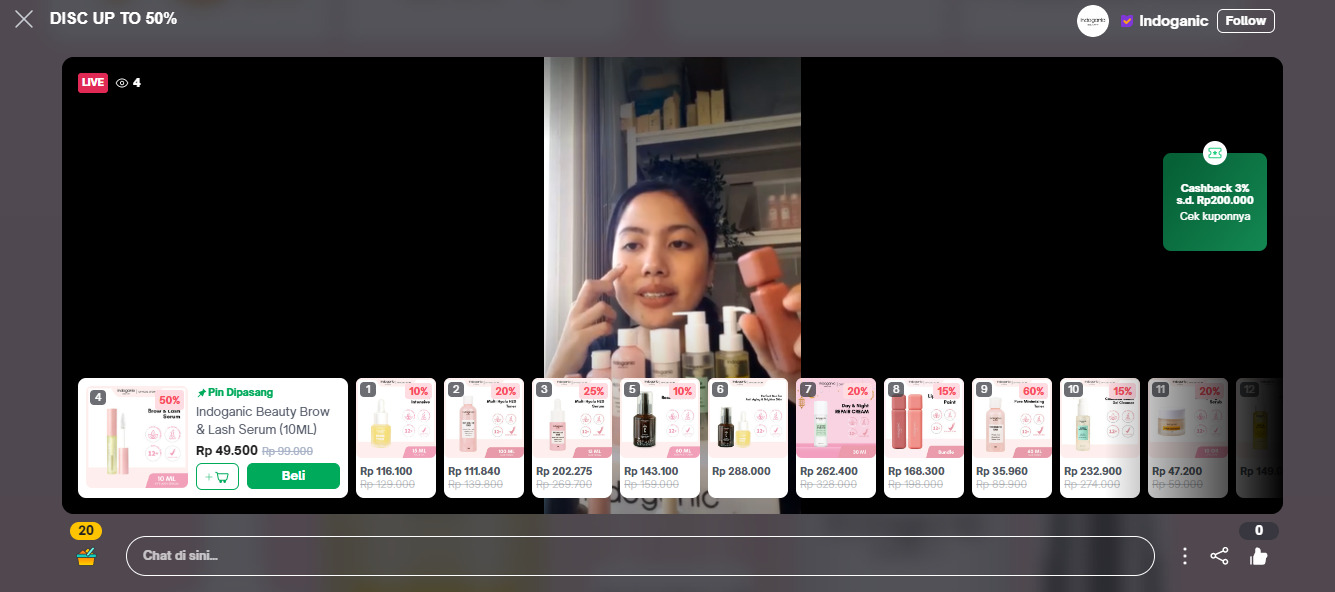Screen dimensions: 1335x592
Task: Tap the thumbs-up like icon
Action: 1258,557
